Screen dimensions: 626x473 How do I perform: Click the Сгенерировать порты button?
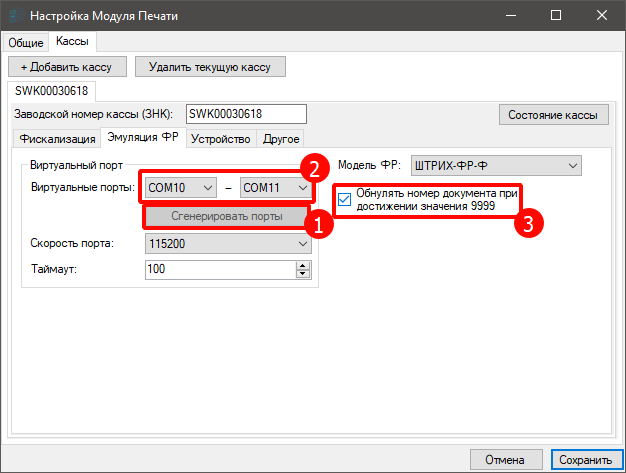tap(226, 216)
